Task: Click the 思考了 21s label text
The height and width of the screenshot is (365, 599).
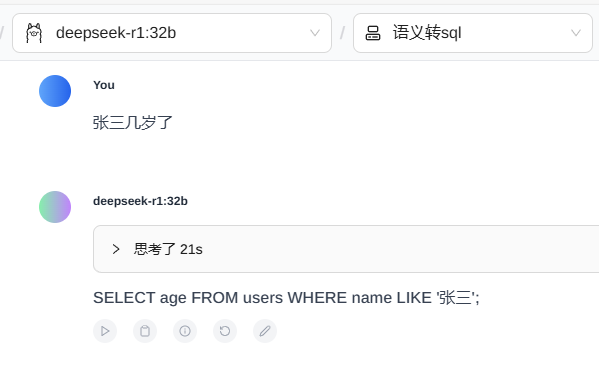Action: 168,249
